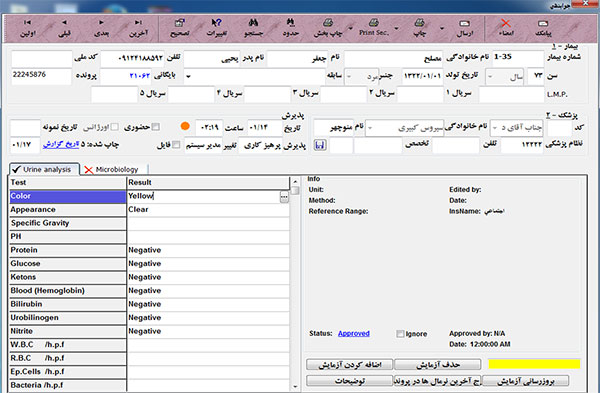Select the Appearance test row

pos(68,210)
